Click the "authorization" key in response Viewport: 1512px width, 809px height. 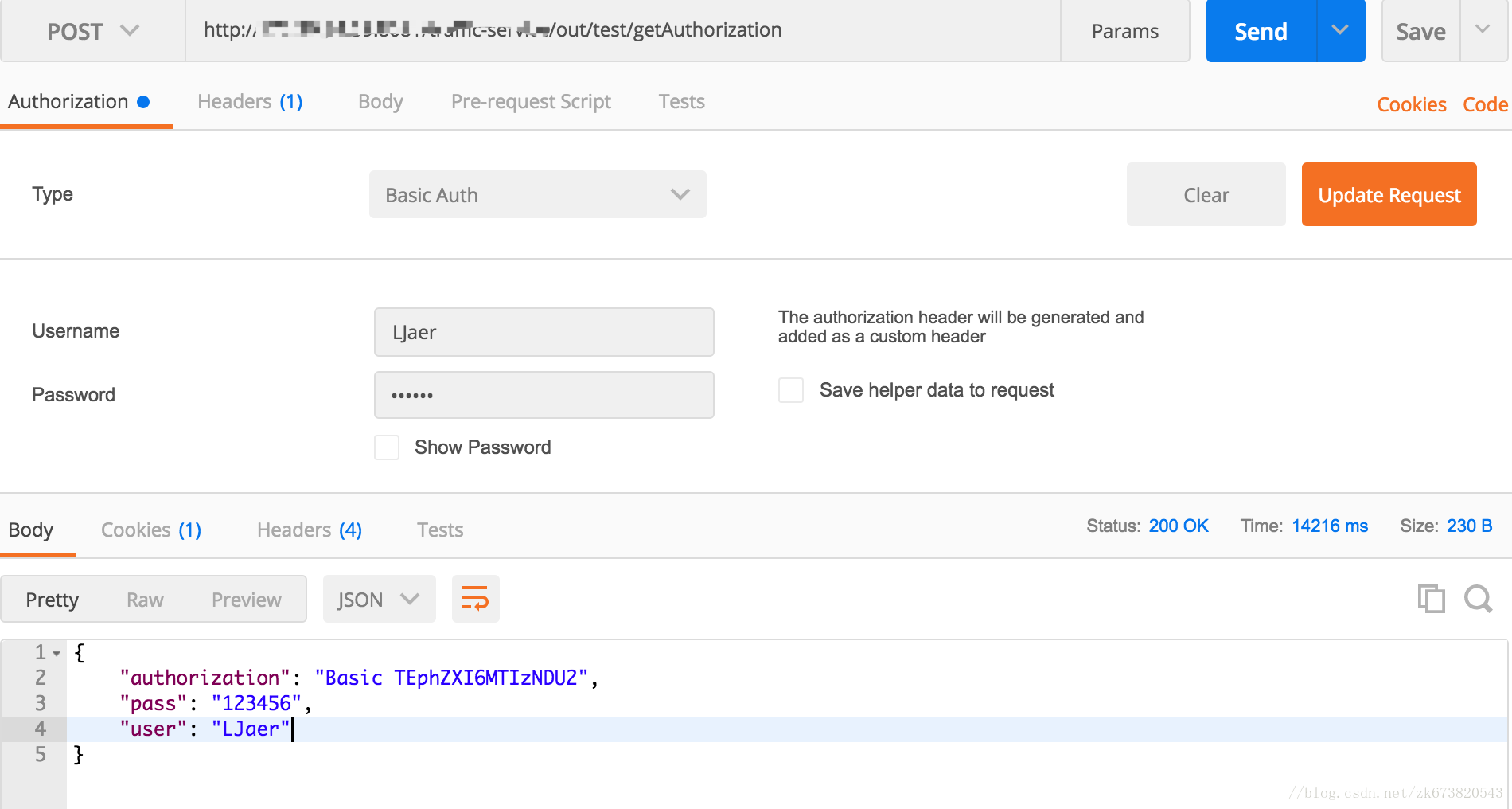click(205, 678)
